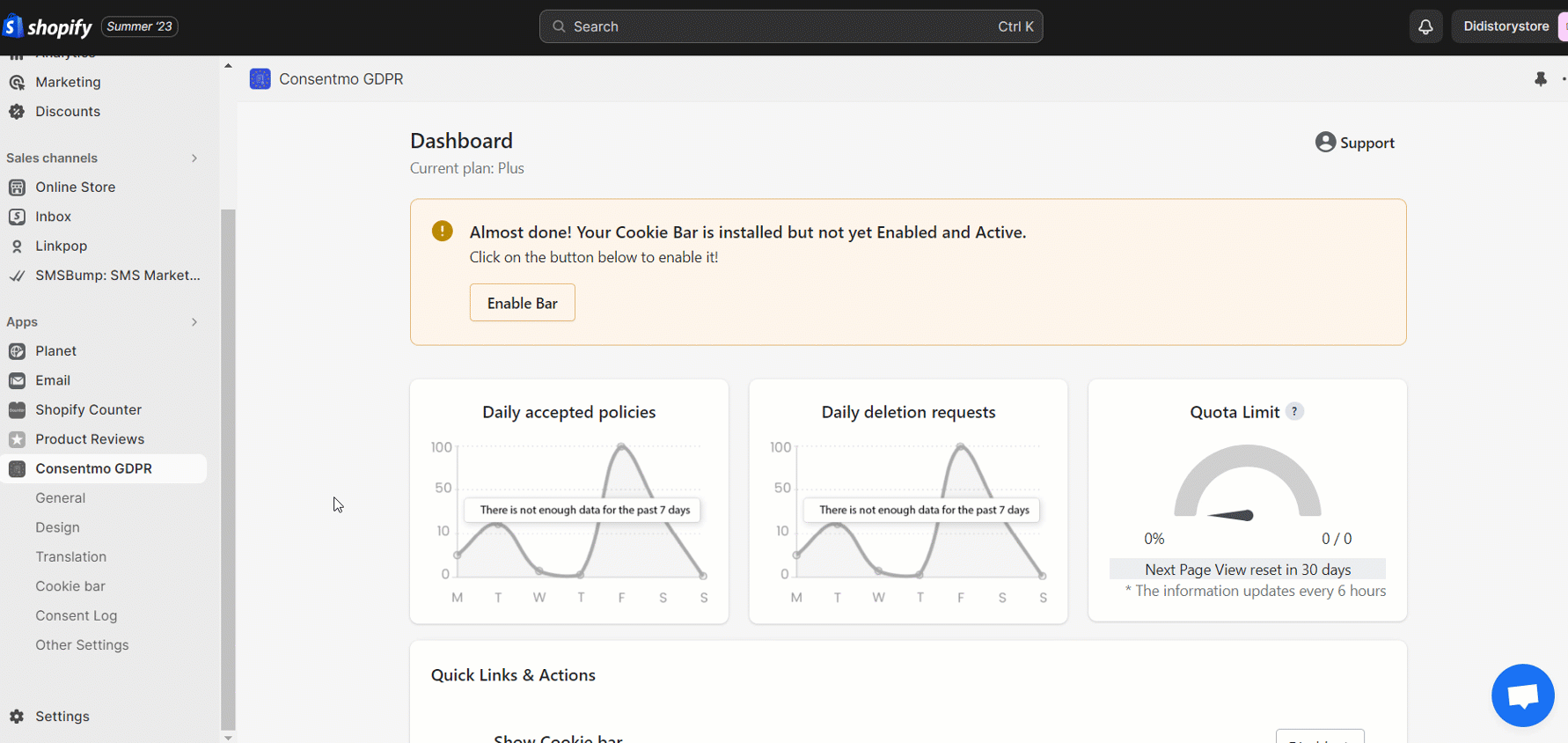Click the Enable Bar button
Image resolution: width=1568 pixels, height=743 pixels.
(522, 303)
